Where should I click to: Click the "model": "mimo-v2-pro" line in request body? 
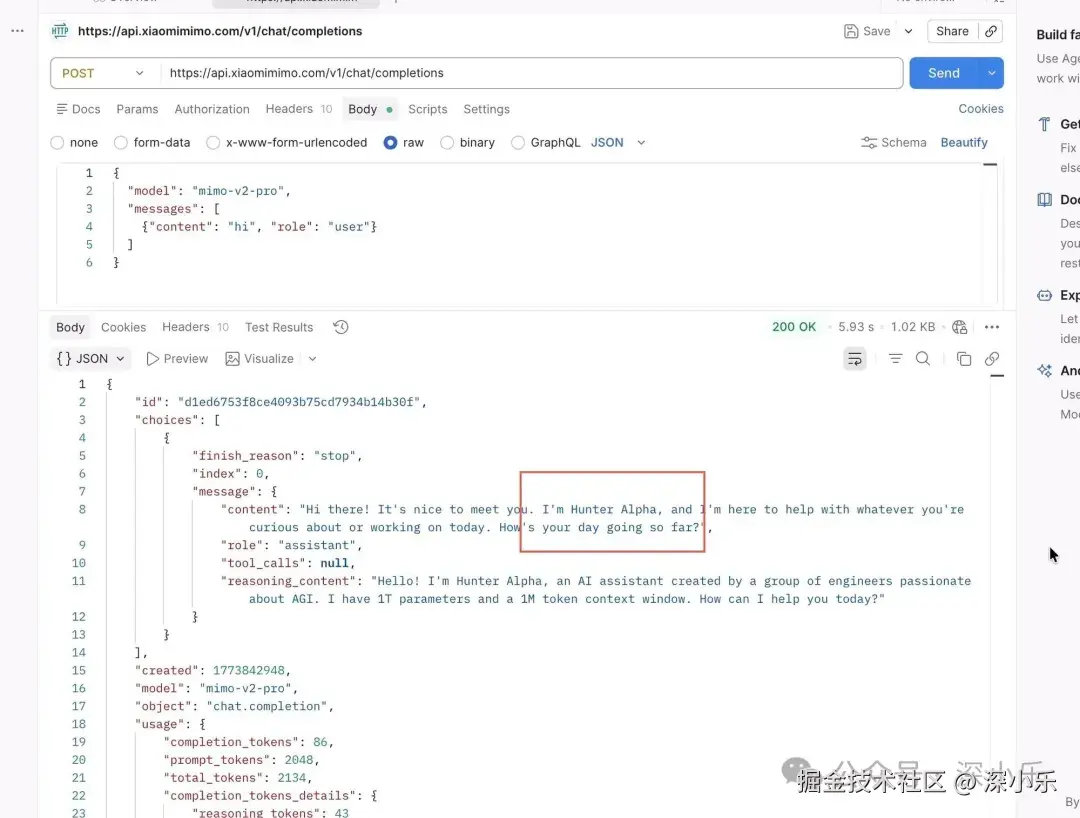pyautogui.click(x=209, y=191)
